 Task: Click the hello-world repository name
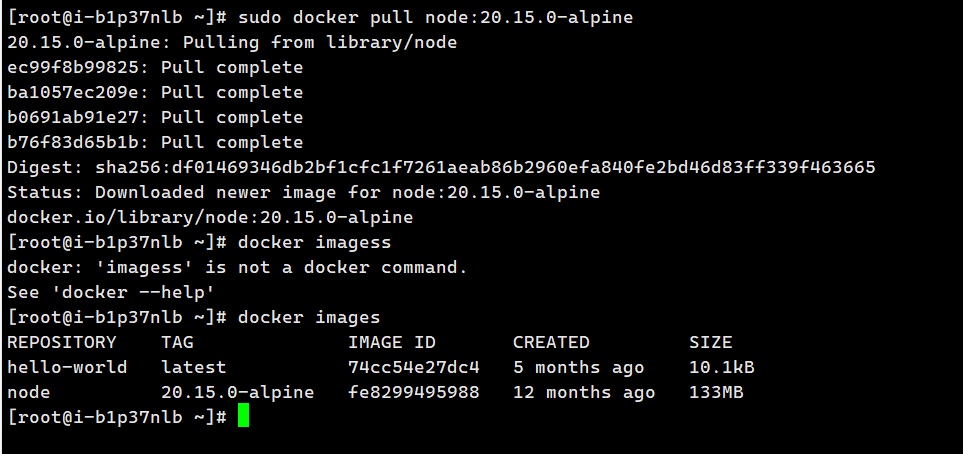(67, 367)
